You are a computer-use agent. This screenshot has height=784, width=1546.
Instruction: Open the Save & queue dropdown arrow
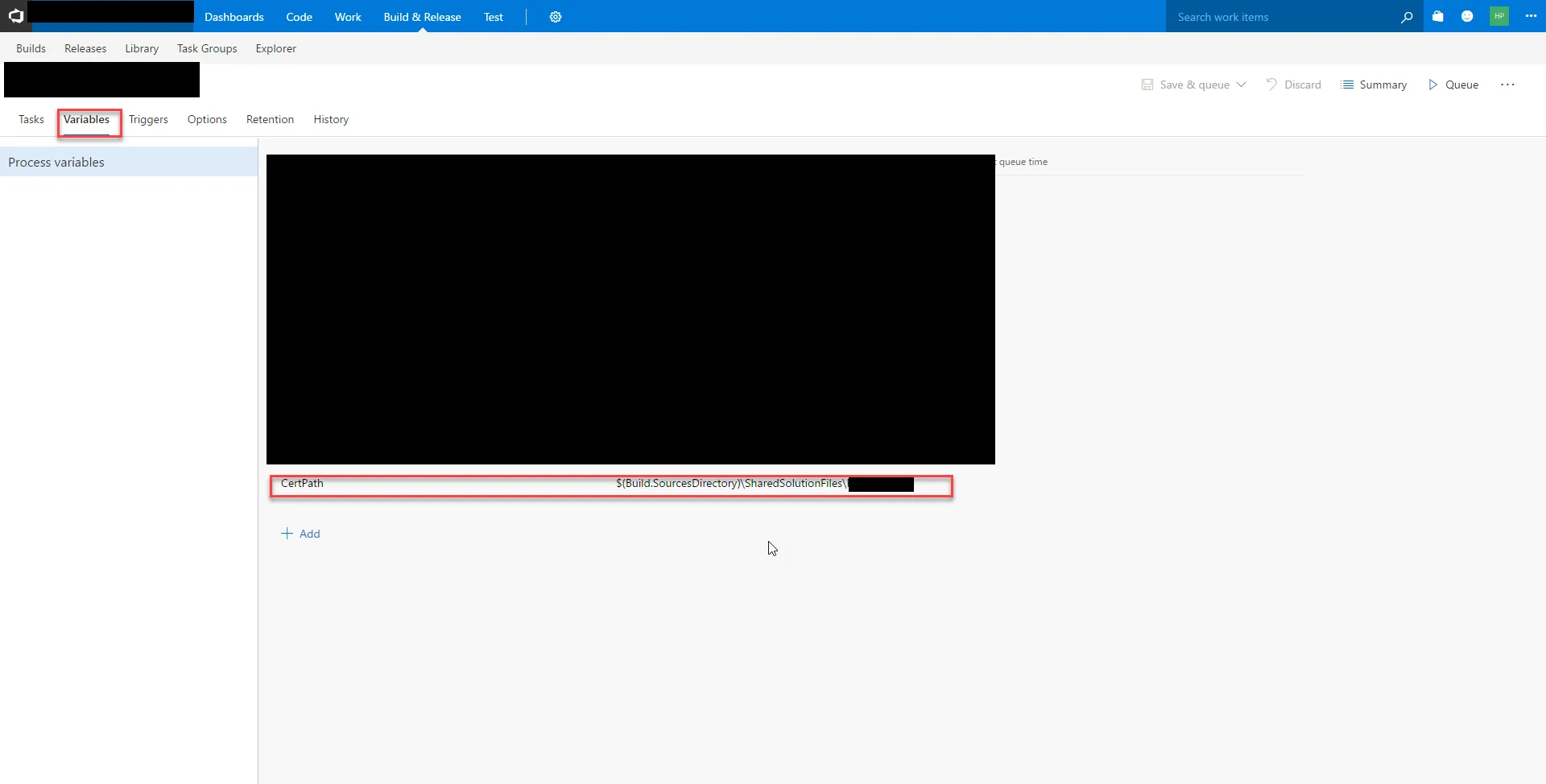(x=1241, y=85)
